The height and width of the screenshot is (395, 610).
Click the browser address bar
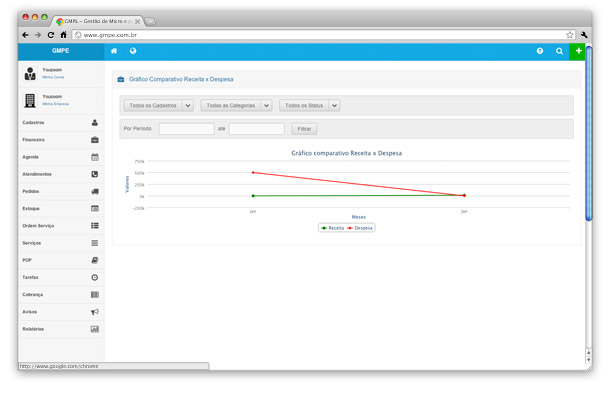pos(323,35)
